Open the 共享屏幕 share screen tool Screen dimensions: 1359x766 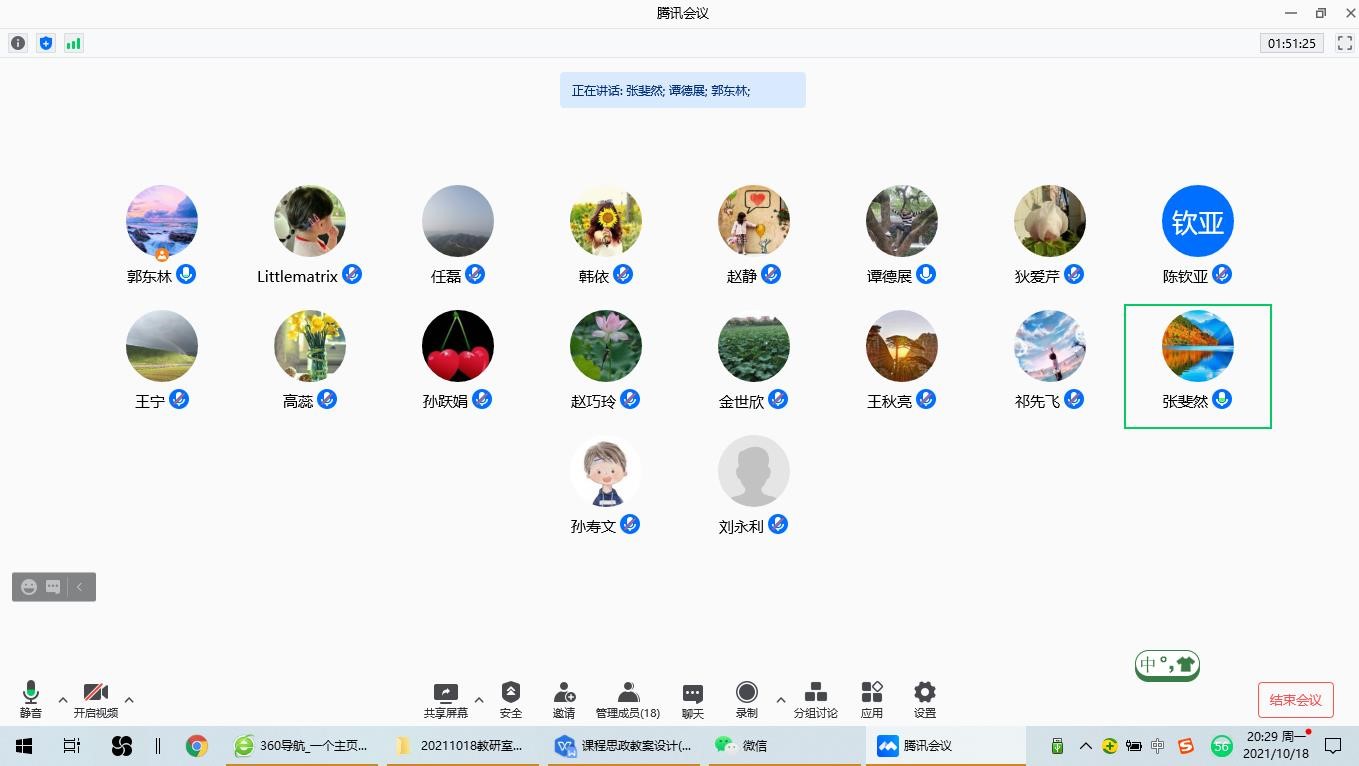(445, 699)
